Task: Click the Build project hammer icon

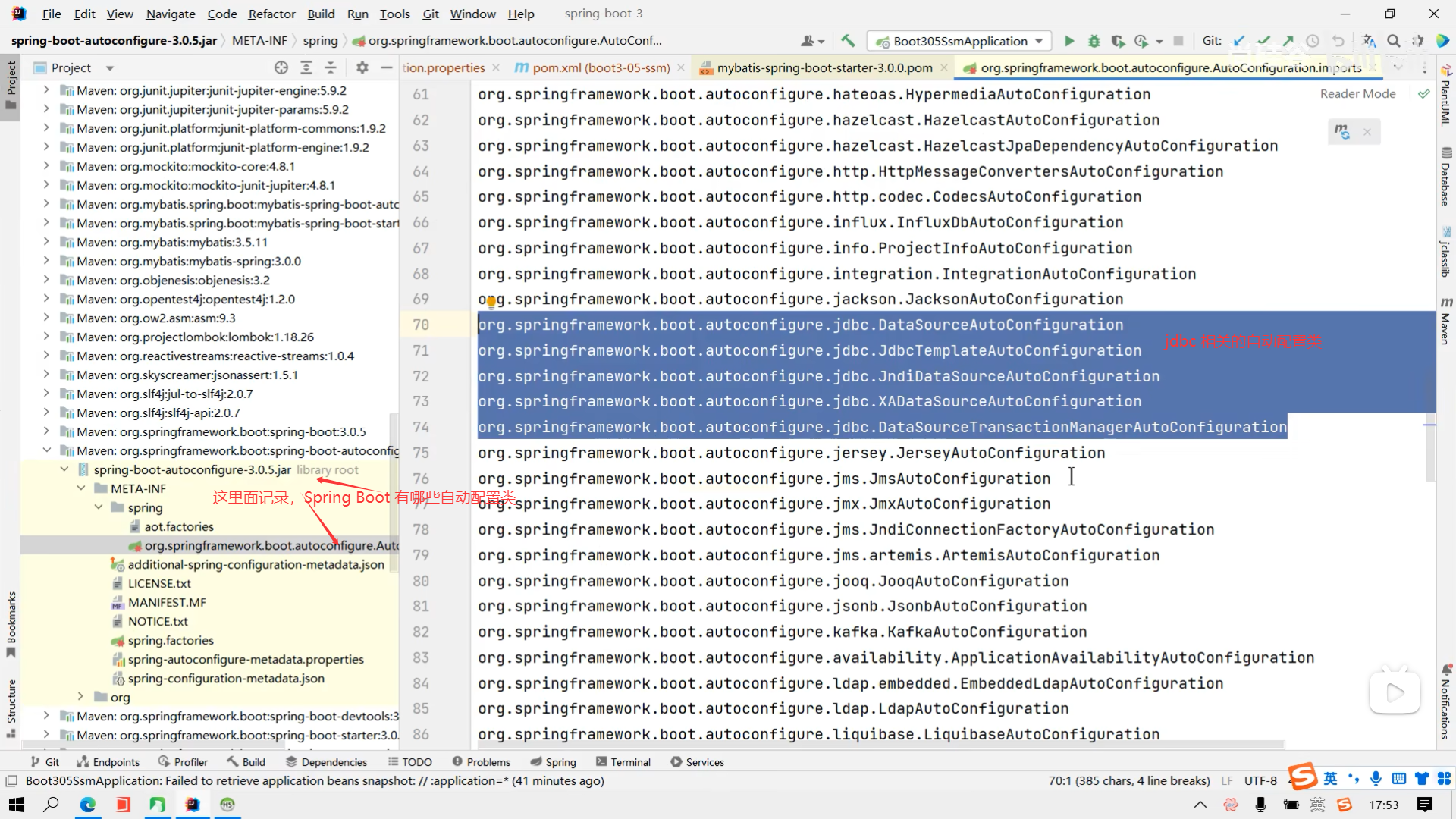Action: tap(848, 41)
